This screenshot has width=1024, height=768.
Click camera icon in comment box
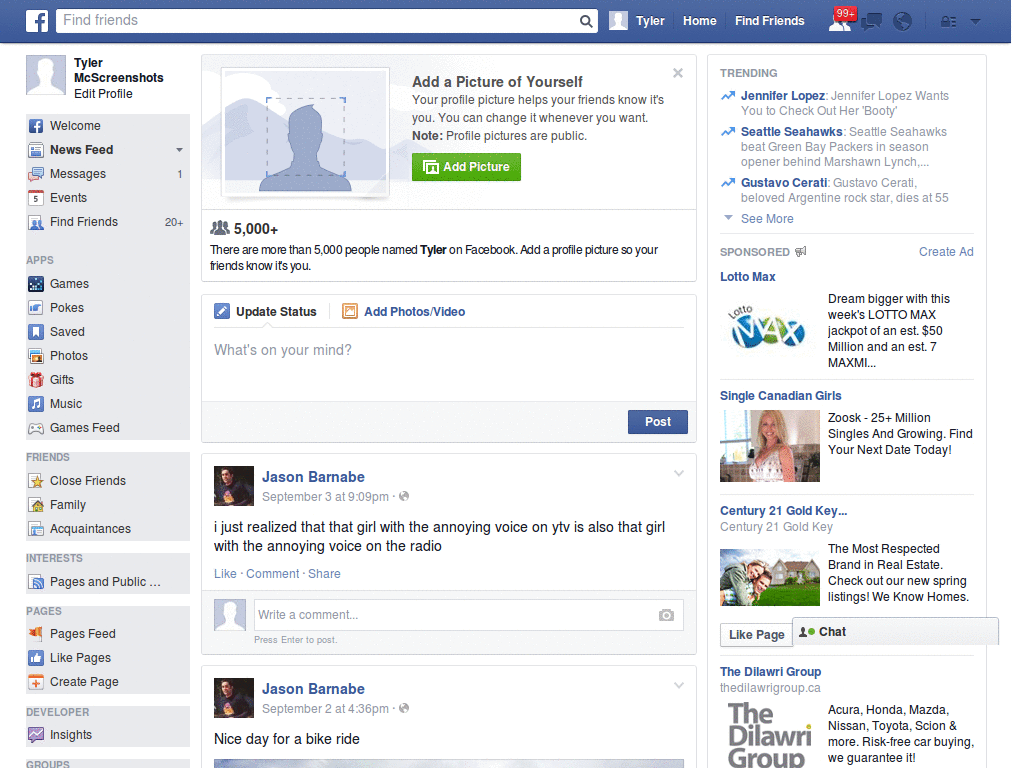[666, 615]
